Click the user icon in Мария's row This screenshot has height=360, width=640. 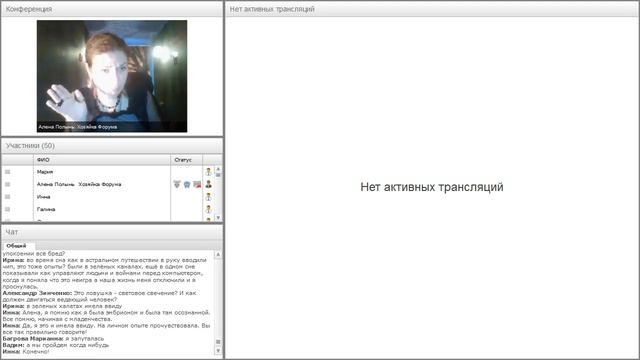pos(208,172)
